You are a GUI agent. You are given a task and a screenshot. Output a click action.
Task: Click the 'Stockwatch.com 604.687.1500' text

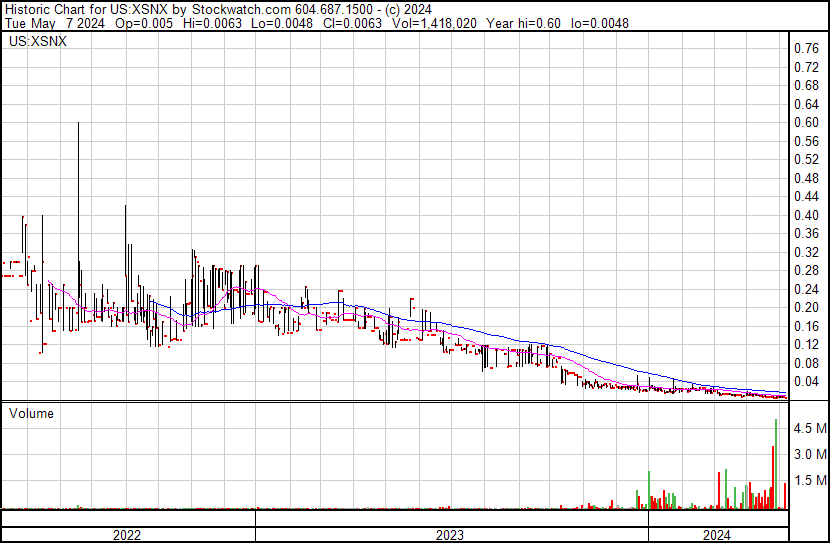282,10
